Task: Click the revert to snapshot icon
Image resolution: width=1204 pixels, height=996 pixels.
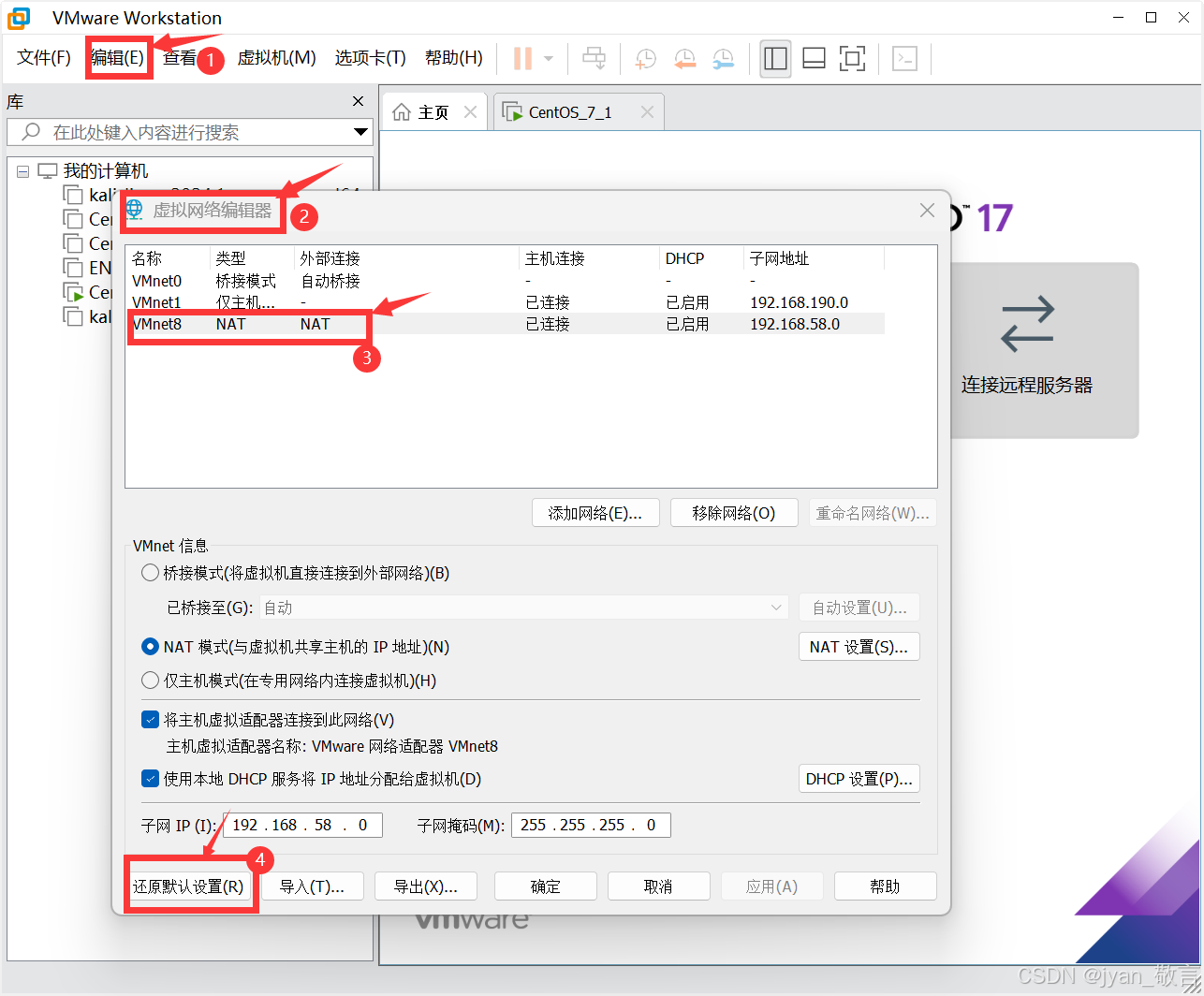Action: click(684, 58)
